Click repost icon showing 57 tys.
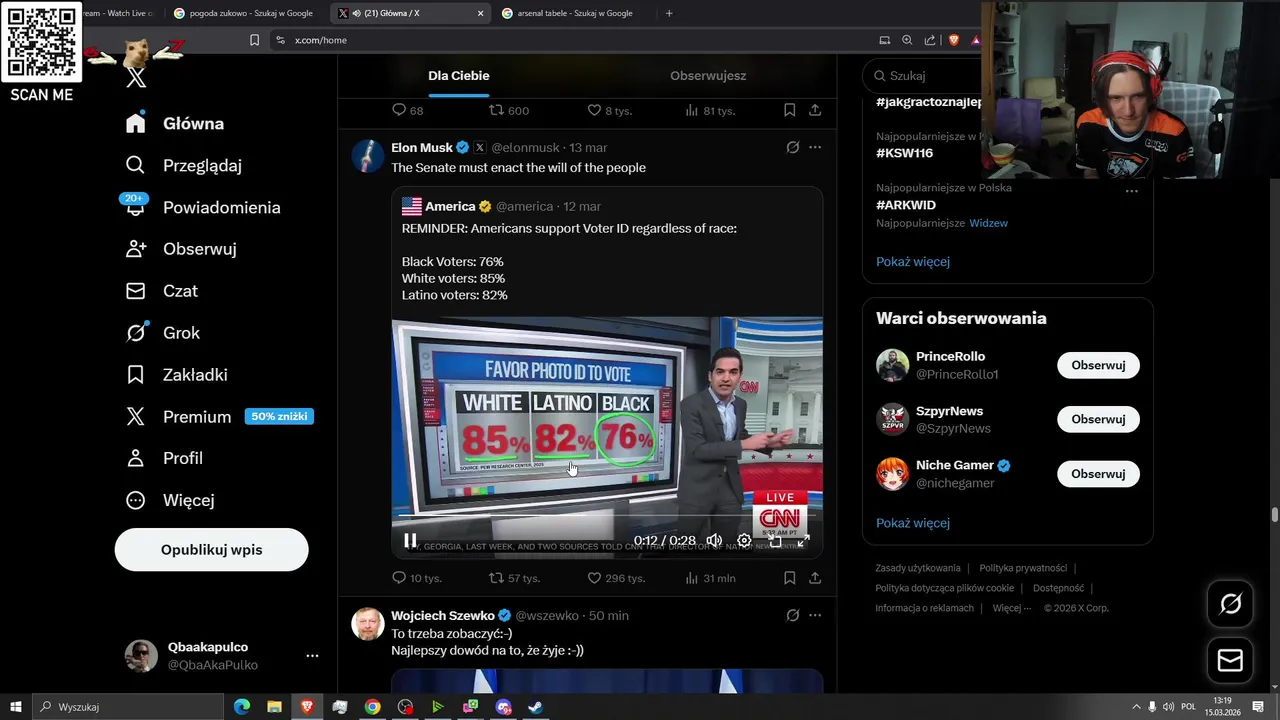 [496, 578]
